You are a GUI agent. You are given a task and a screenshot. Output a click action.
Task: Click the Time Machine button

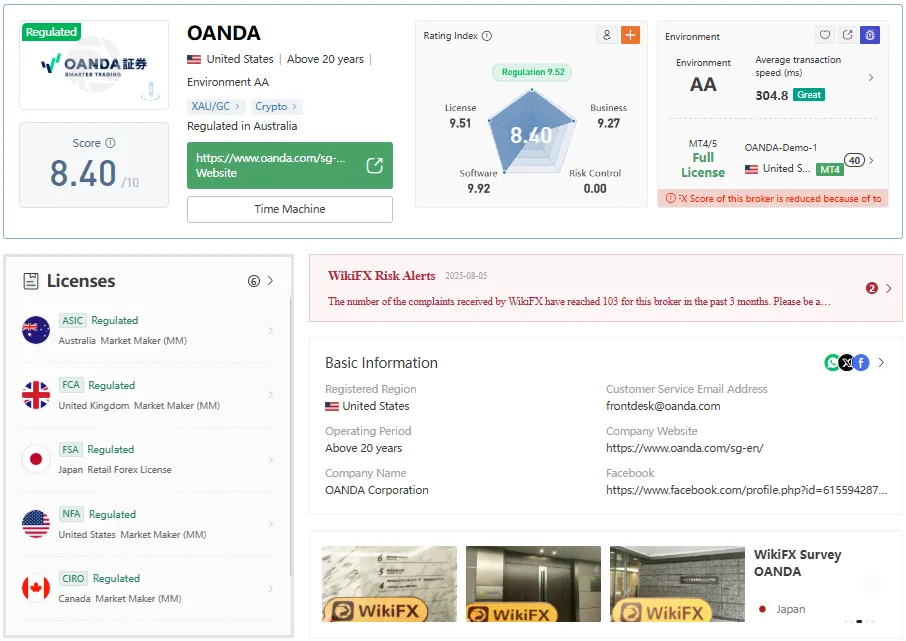289,209
